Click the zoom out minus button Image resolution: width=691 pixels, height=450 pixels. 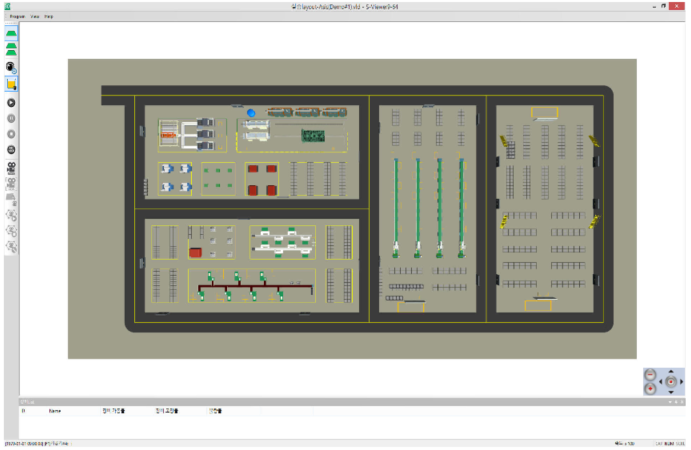tap(651, 374)
